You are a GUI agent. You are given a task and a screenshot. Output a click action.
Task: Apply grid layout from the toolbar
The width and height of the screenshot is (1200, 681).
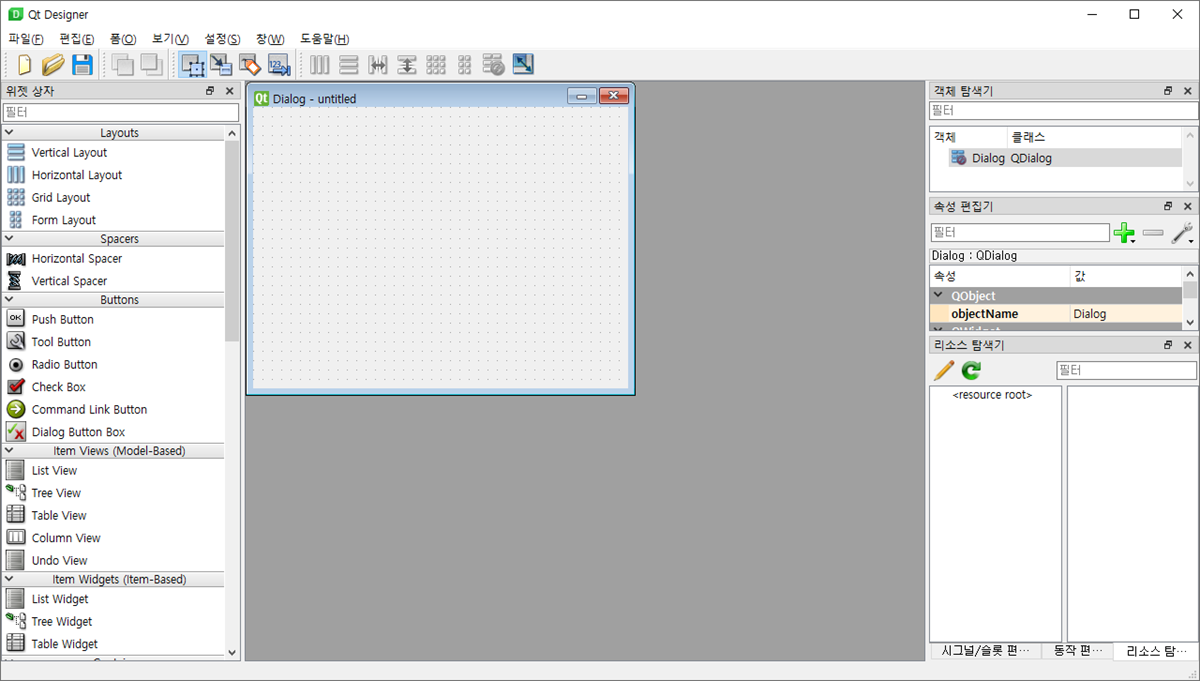[x=436, y=65]
